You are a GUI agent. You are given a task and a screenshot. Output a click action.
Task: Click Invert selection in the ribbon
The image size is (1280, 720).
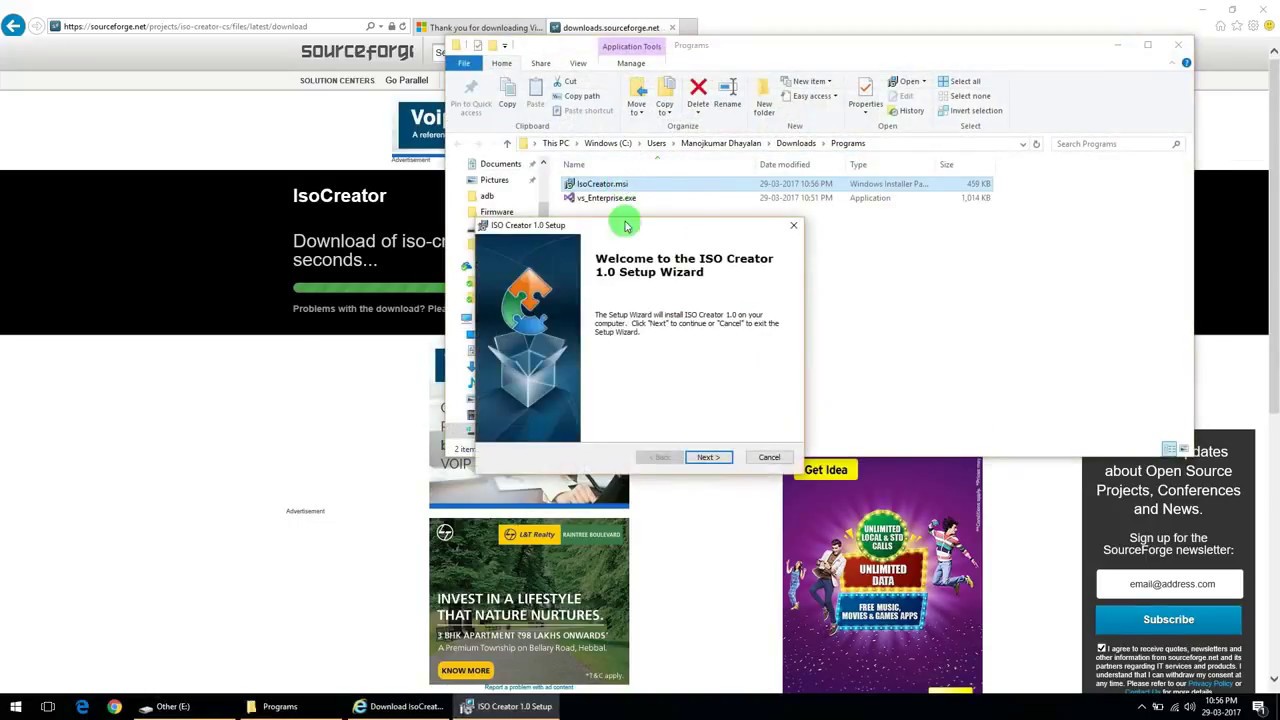[969, 111]
